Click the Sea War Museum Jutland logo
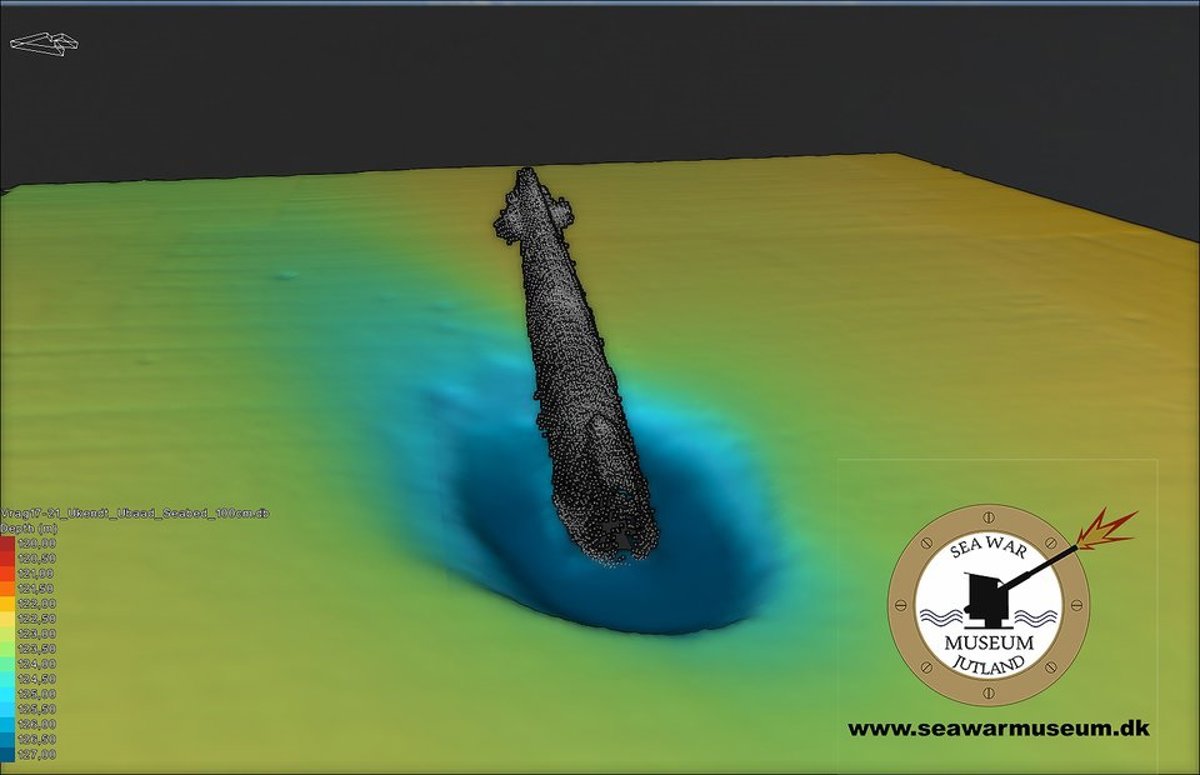The width and height of the screenshot is (1200, 775). pyautogui.click(x=988, y=604)
